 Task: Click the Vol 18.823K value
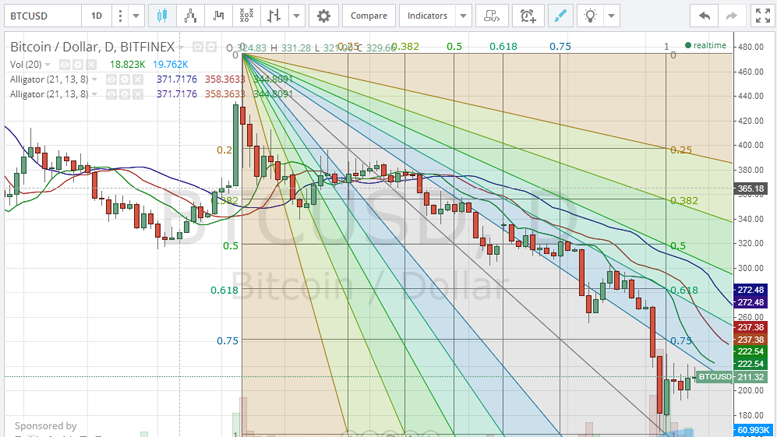[127, 64]
